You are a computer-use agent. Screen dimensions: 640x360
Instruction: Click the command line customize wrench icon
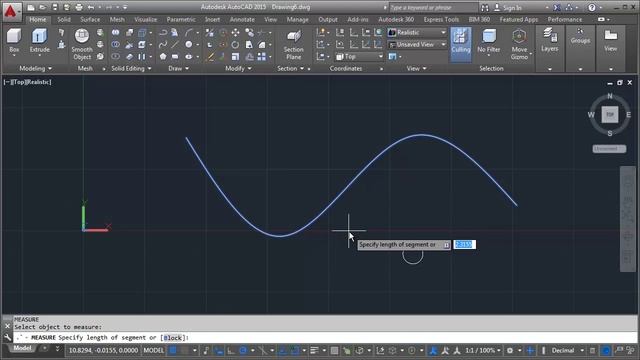click(x=7, y=337)
